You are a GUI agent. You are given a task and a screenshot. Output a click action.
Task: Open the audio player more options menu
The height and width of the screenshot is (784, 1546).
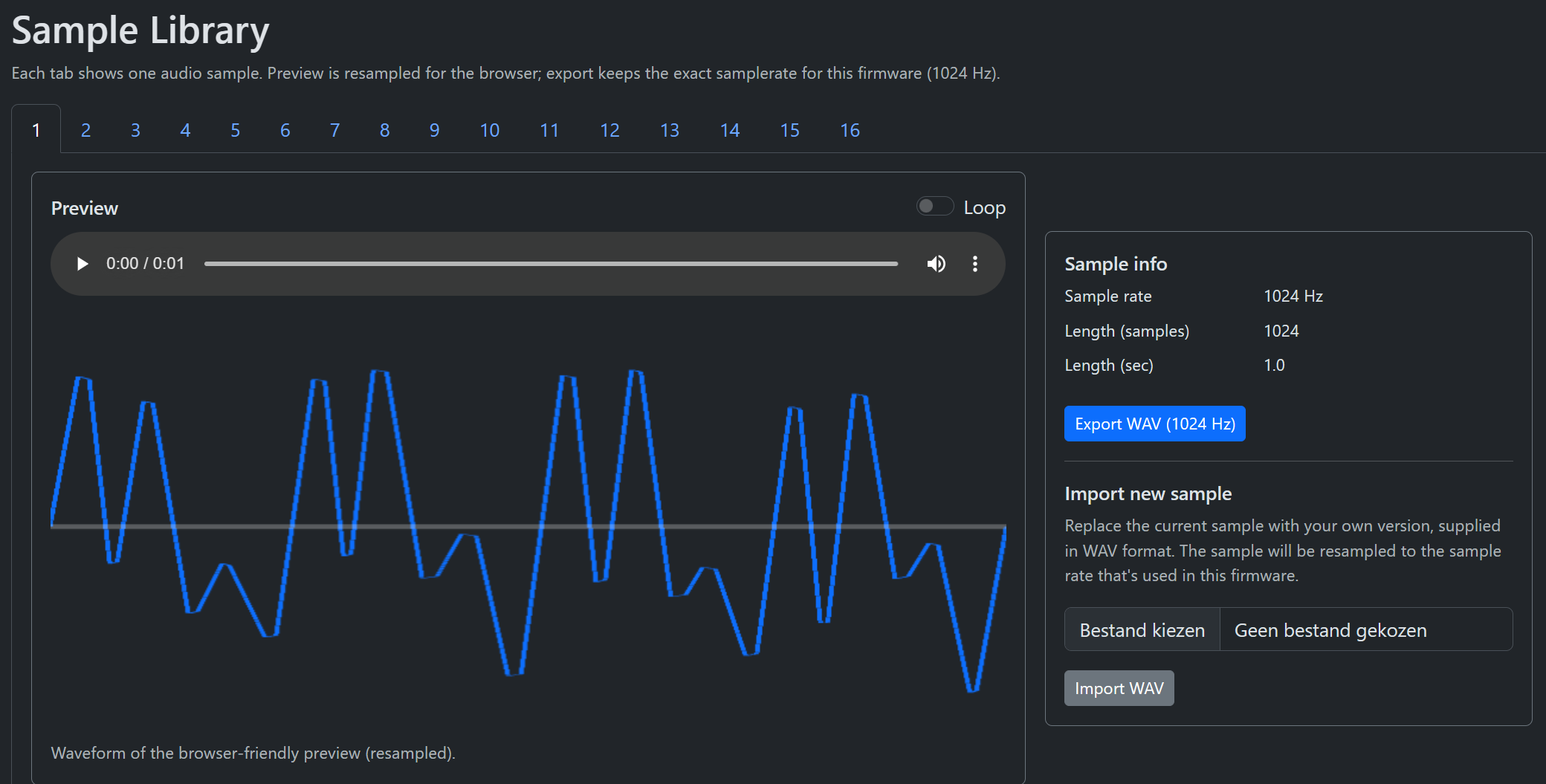click(x=974, y=264)
